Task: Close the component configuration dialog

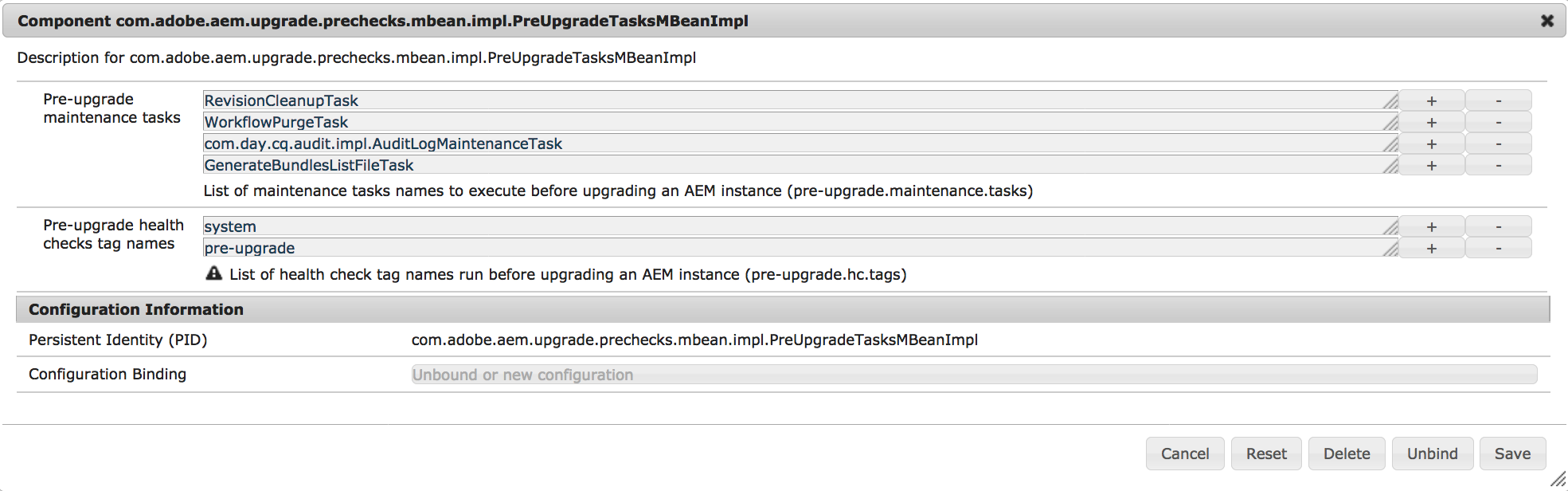Action: tap(1547, 21)
